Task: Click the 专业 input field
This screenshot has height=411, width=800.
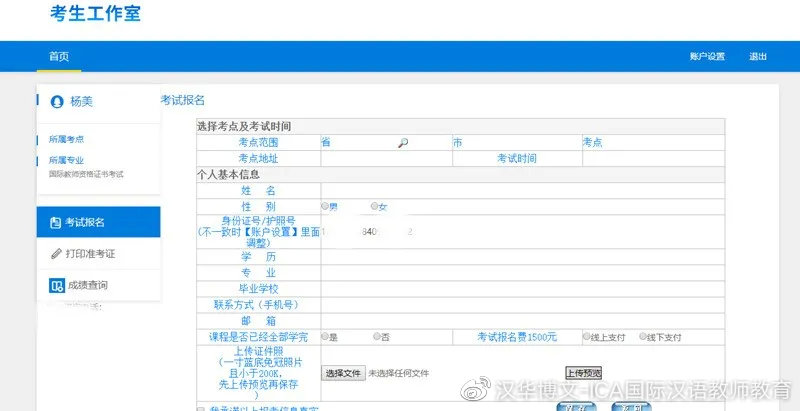Action: 522,273
